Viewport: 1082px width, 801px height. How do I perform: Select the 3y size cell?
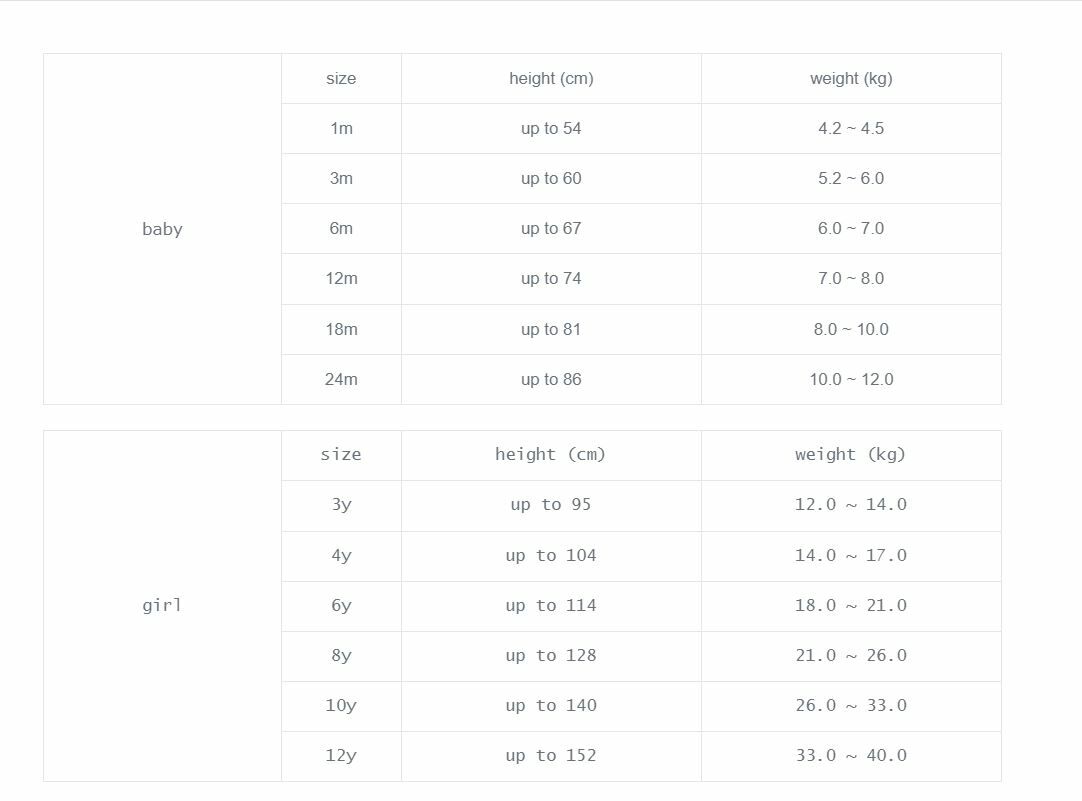[341, 504]
